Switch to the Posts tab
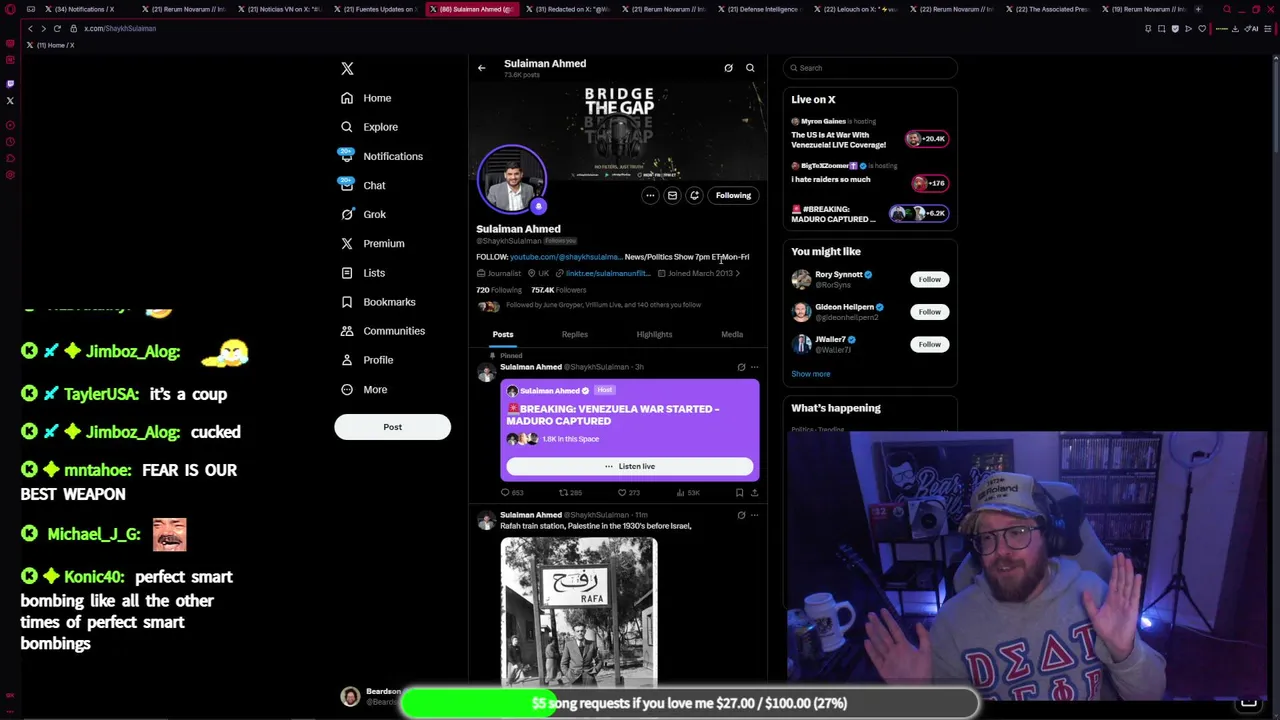This screenshot has height=720, width=1280. click(x=503, y=334)
